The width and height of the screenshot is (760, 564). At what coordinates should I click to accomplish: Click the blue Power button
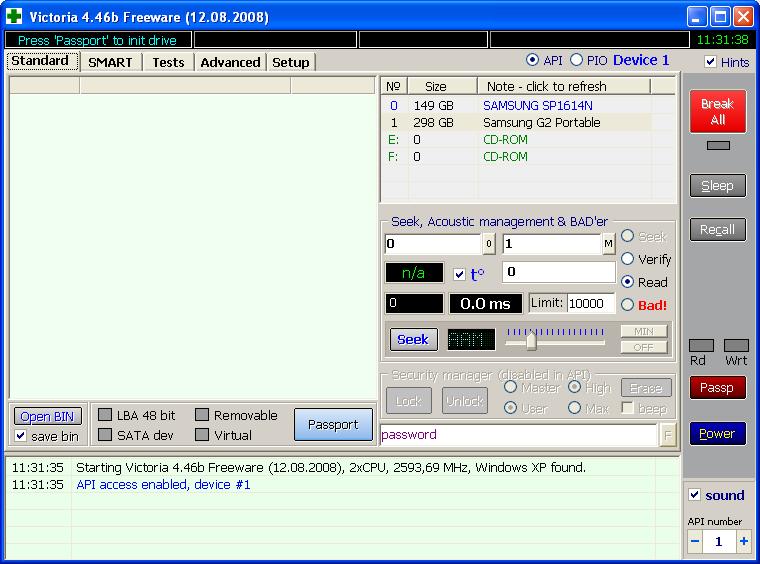pyautogui.click(x=718, y=434)
